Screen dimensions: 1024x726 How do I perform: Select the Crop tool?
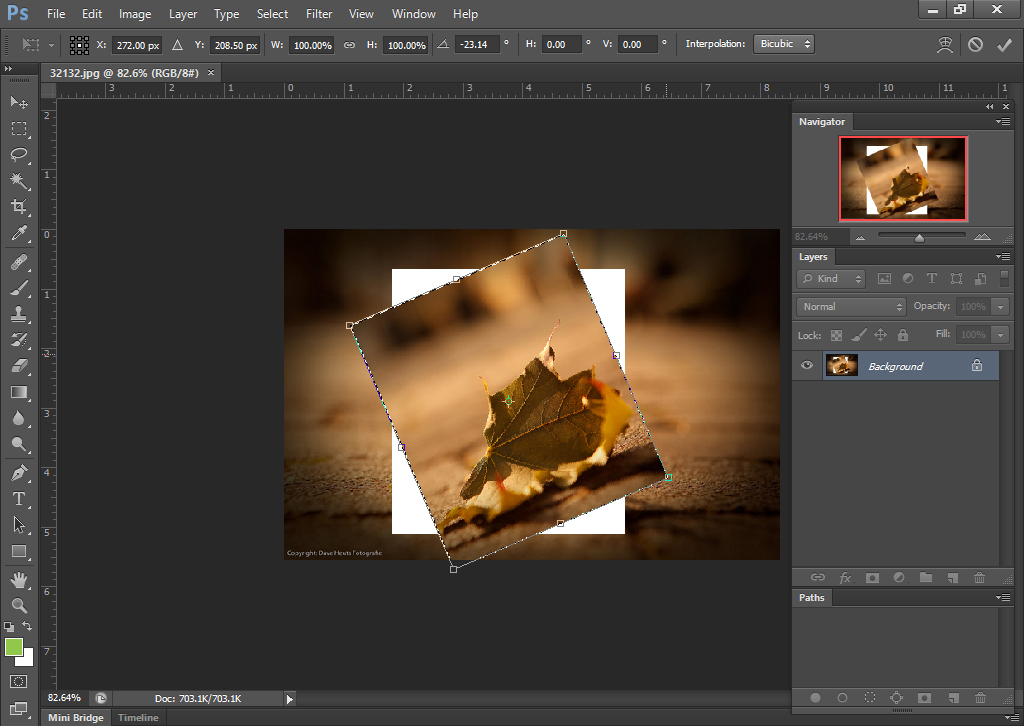18,207
